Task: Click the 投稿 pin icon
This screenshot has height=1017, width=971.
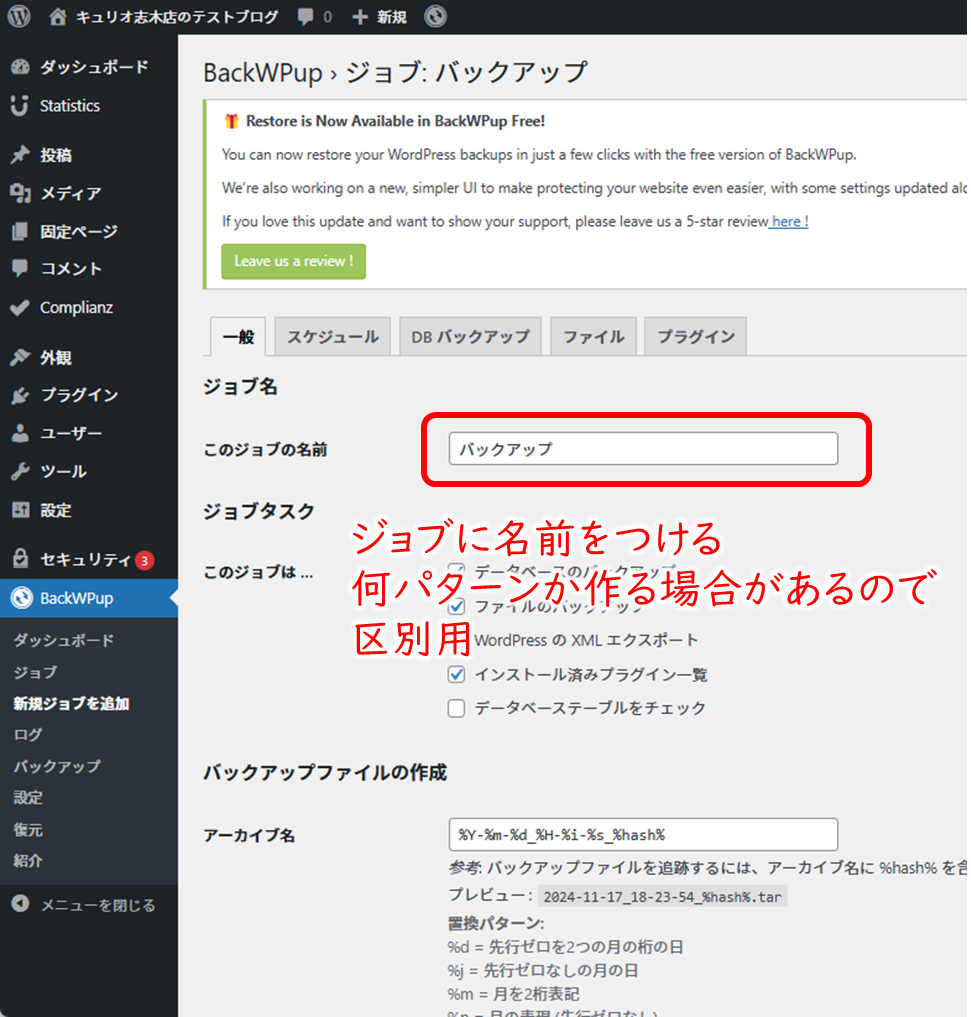Action: [21, 155]
